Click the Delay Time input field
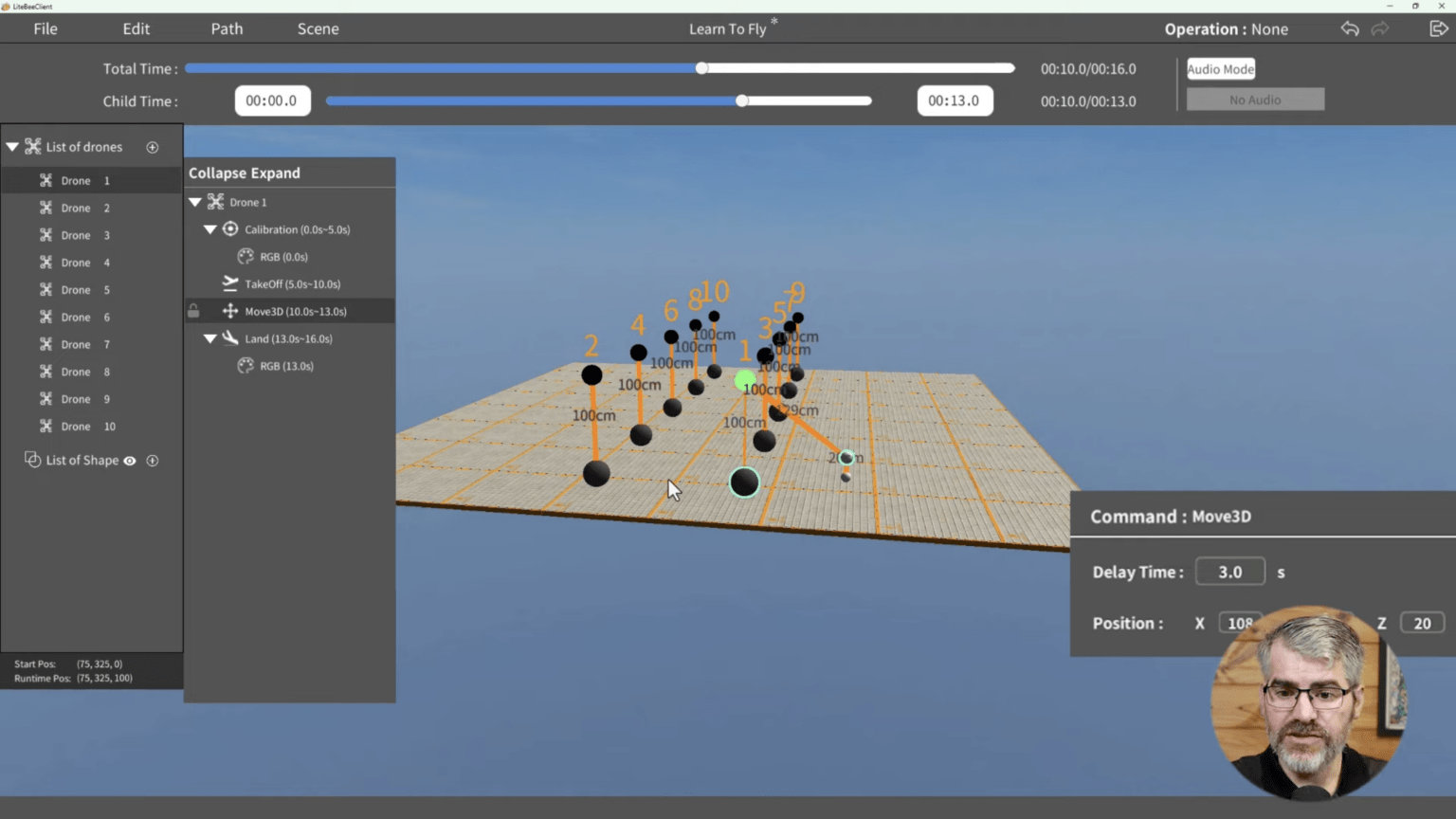1456x819 pixels. (1229, 572)
